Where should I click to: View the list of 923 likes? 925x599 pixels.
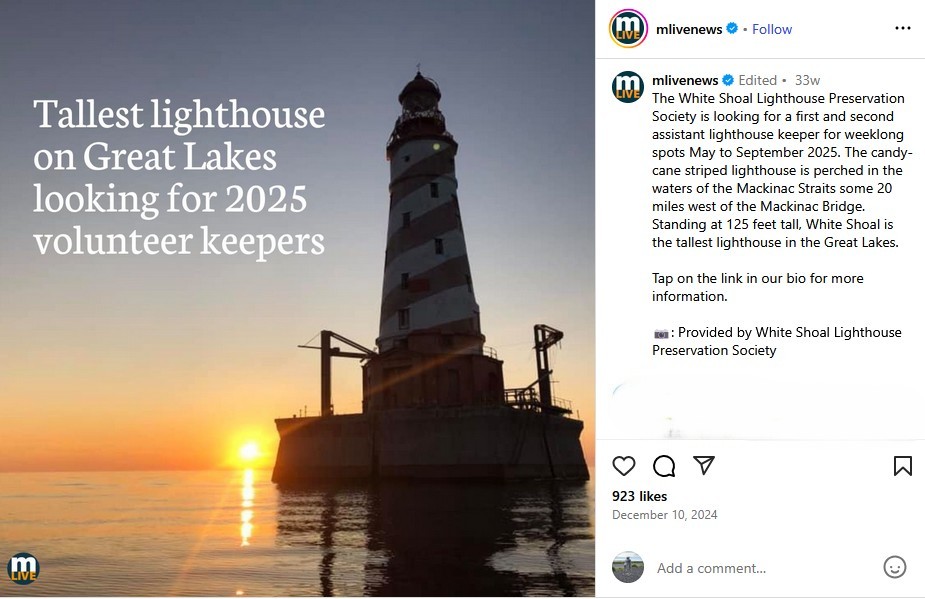click(x=639, y=496)
